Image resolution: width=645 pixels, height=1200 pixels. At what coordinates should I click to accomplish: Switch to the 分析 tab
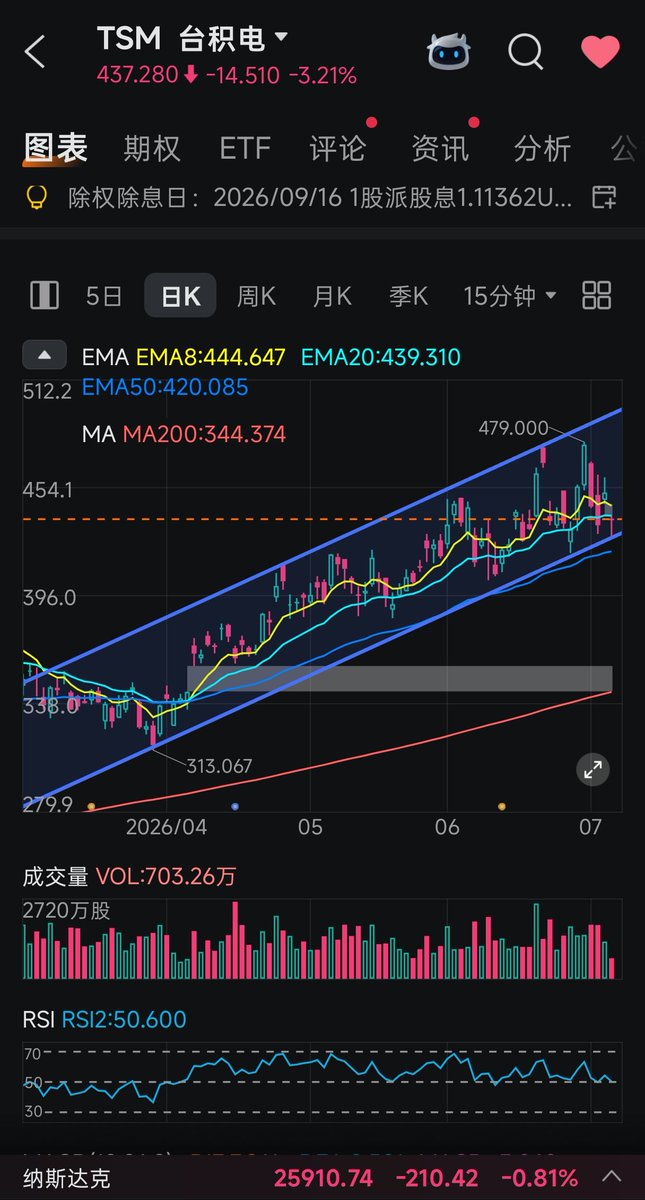pos(542,149)
